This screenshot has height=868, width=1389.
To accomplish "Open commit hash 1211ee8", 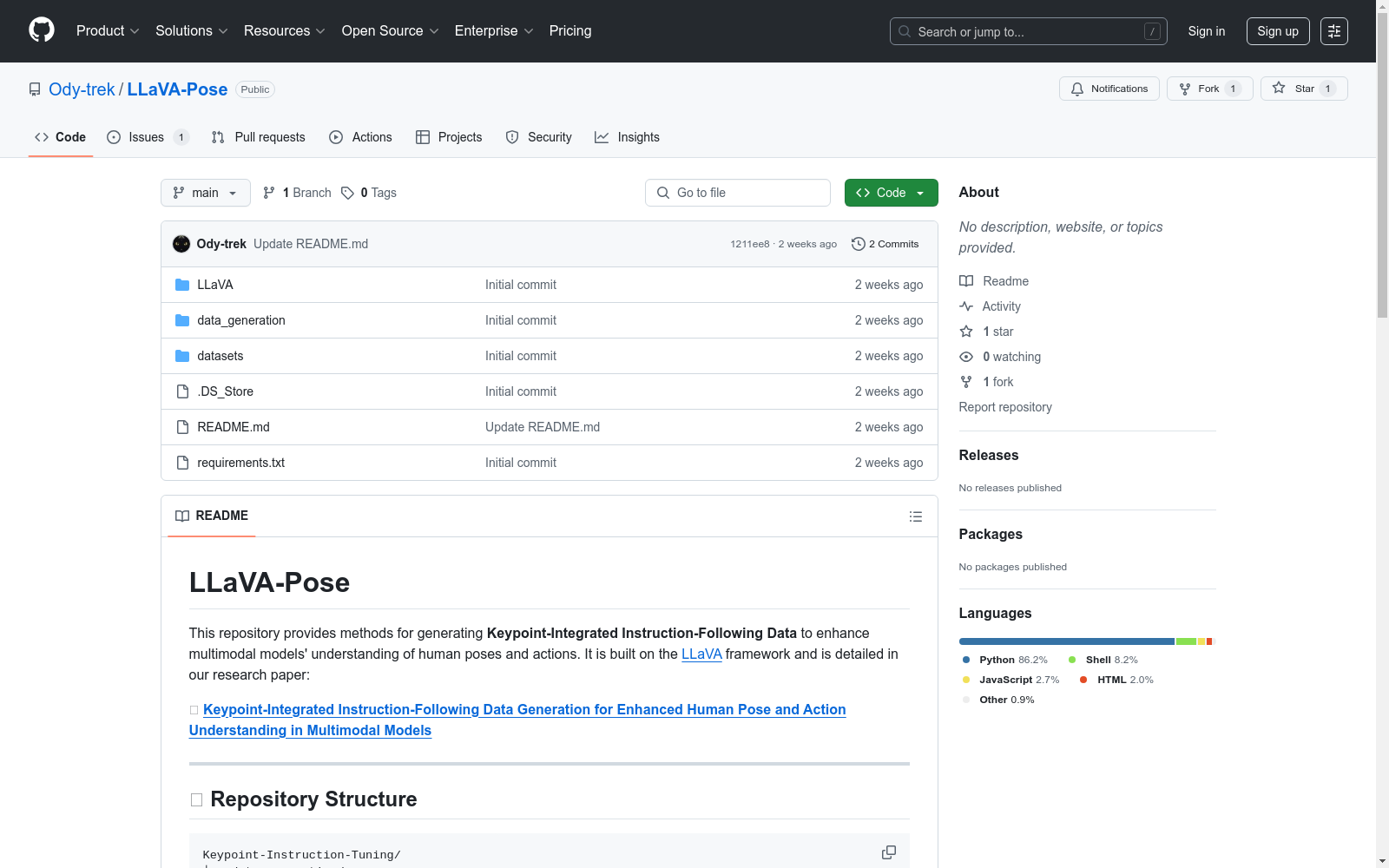I will [x=750, y=244].
